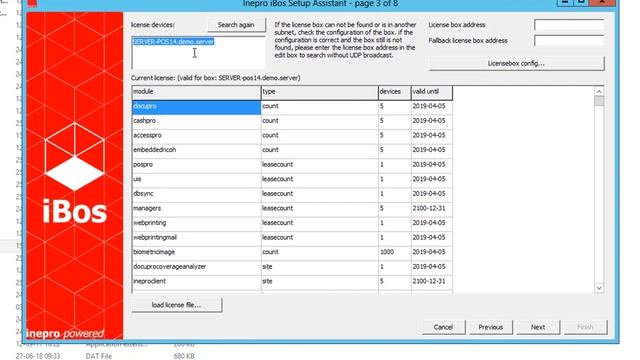Select the cashpro module row
The image size is (640, 360).
[x=292, y=121]
